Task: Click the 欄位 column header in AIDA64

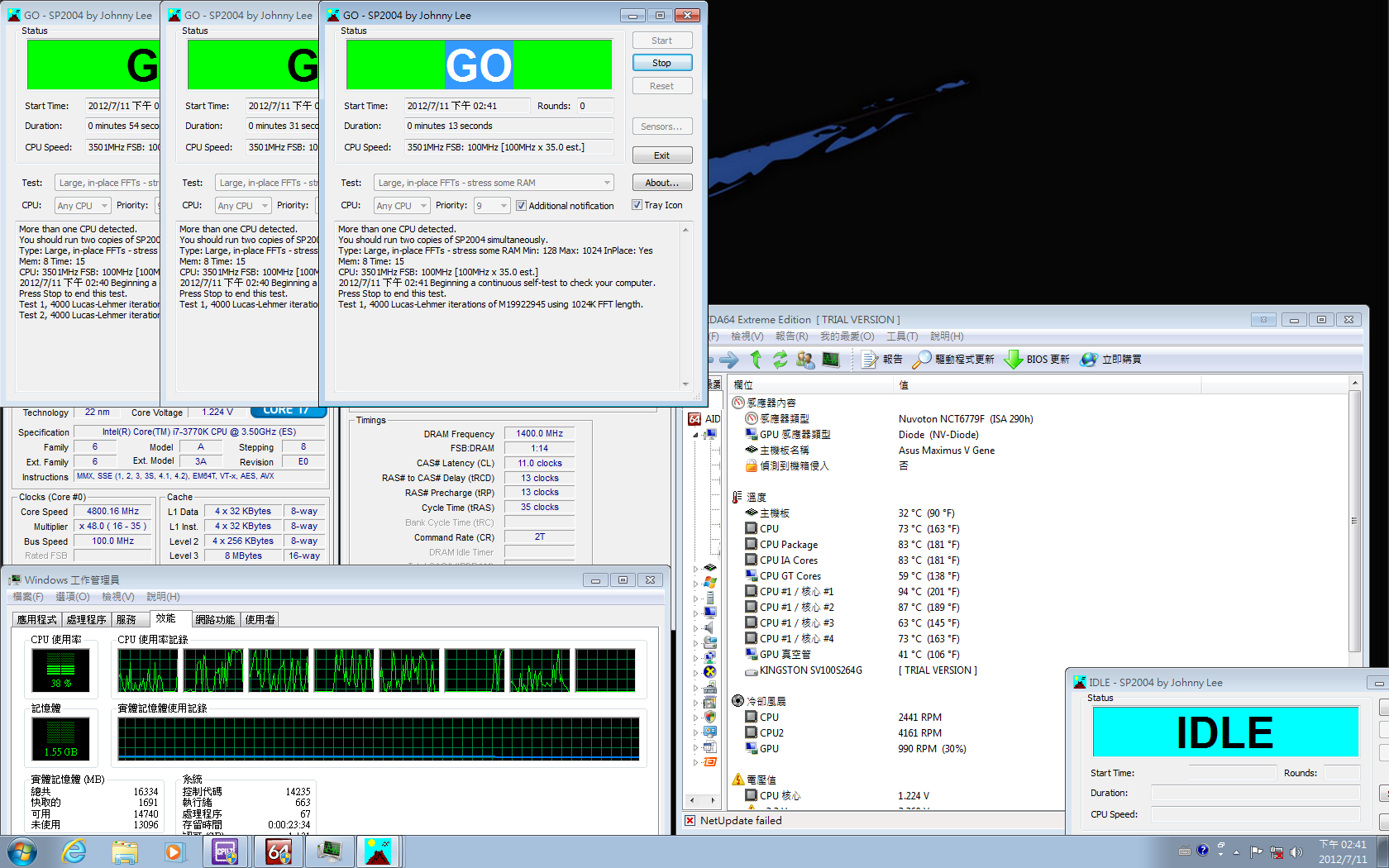Action: pyautogui.click(x=811, y=385)
